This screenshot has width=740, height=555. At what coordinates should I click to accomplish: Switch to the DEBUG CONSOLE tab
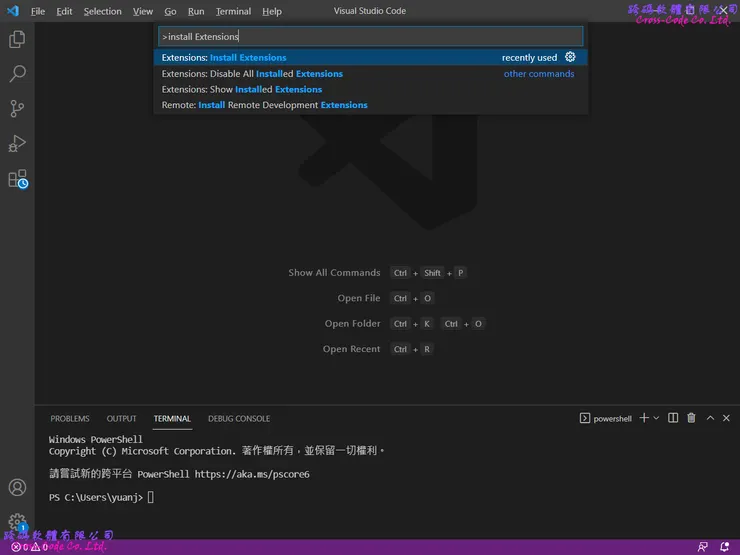[x=239, y=419]
